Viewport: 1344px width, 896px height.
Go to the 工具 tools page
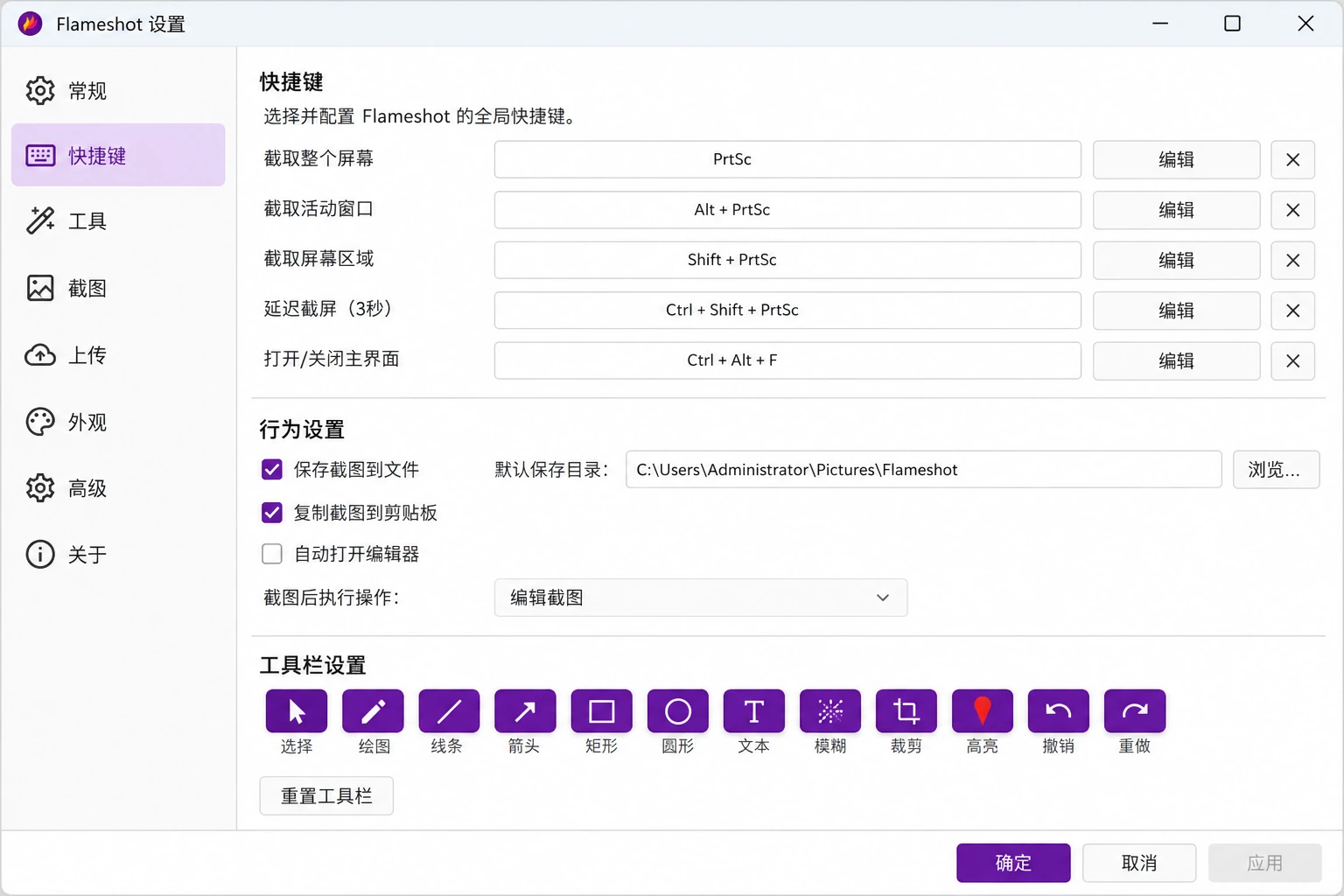(x=118, y=220)
